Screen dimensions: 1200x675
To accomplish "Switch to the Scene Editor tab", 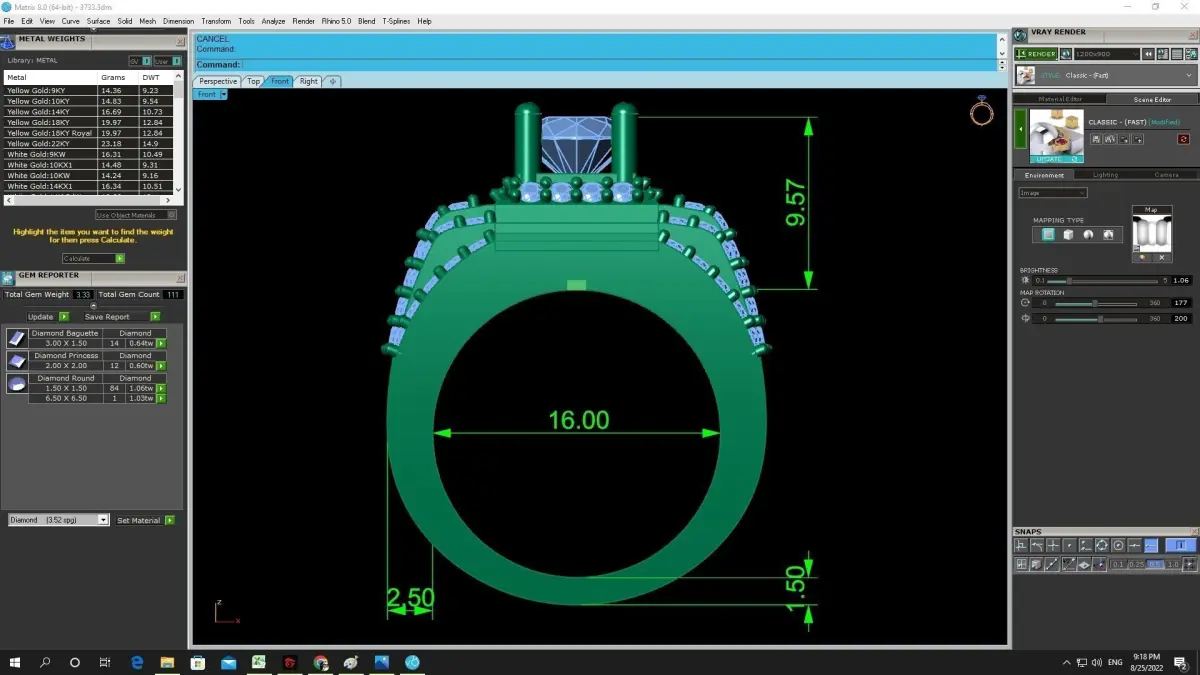I will (x=1152, y=100).
